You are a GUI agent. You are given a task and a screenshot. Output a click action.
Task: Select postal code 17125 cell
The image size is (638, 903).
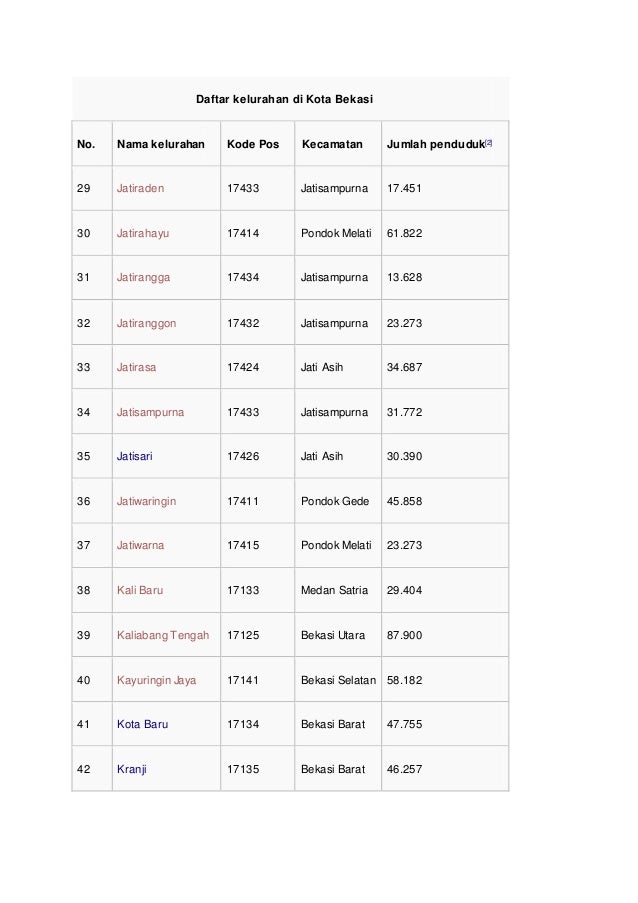[243, 635]
